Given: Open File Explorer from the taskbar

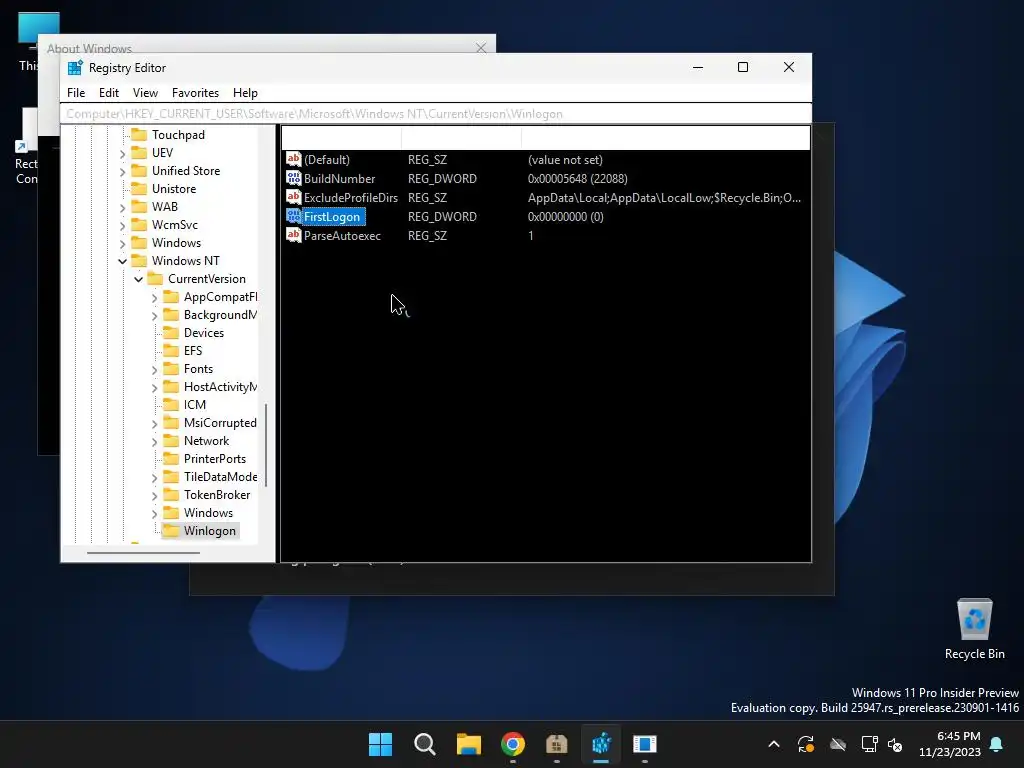Looking at the screenshot, I should point(469,744).
